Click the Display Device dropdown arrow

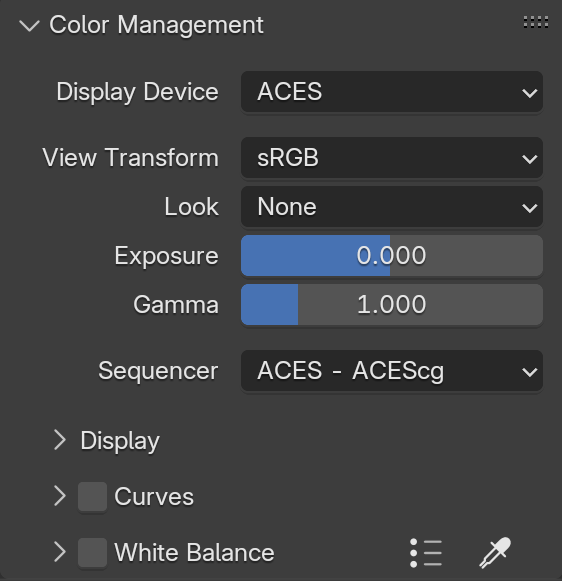[x=529, y=93]
